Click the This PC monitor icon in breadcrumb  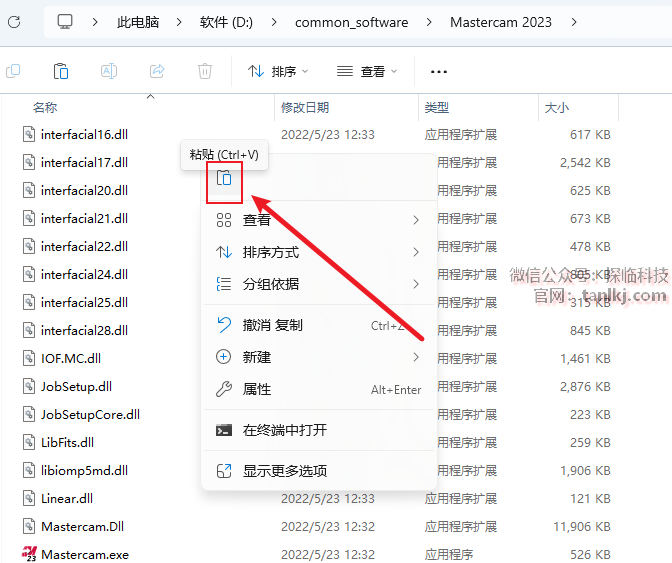click(65, 21)
